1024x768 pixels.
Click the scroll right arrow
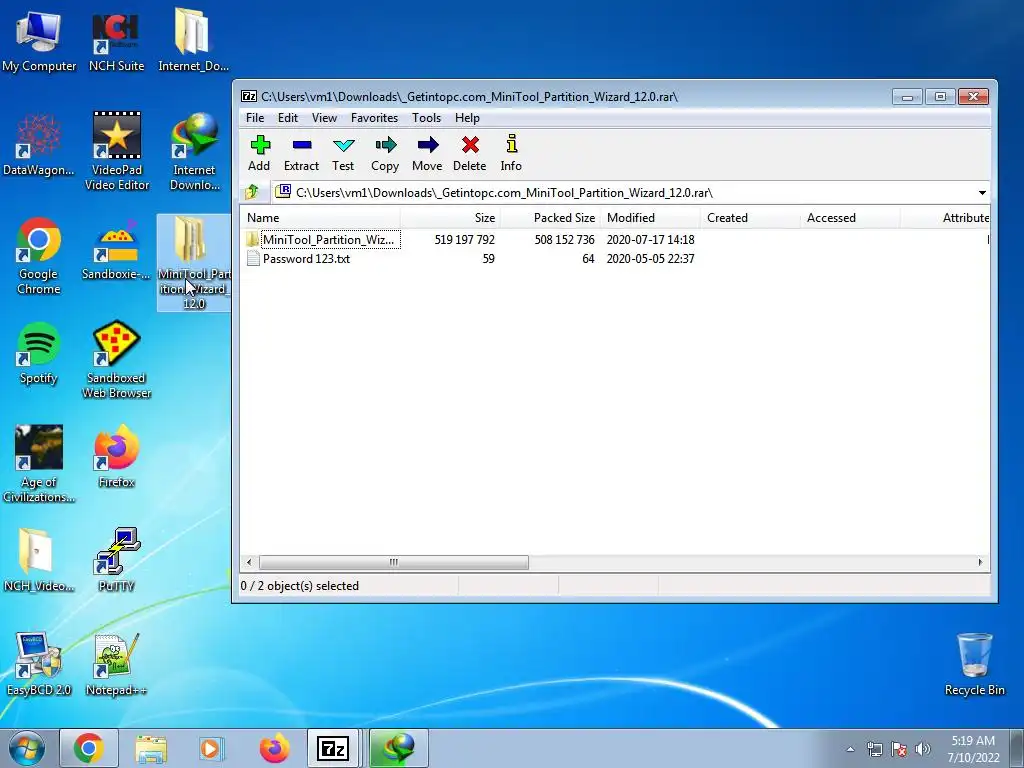point(980,562)
